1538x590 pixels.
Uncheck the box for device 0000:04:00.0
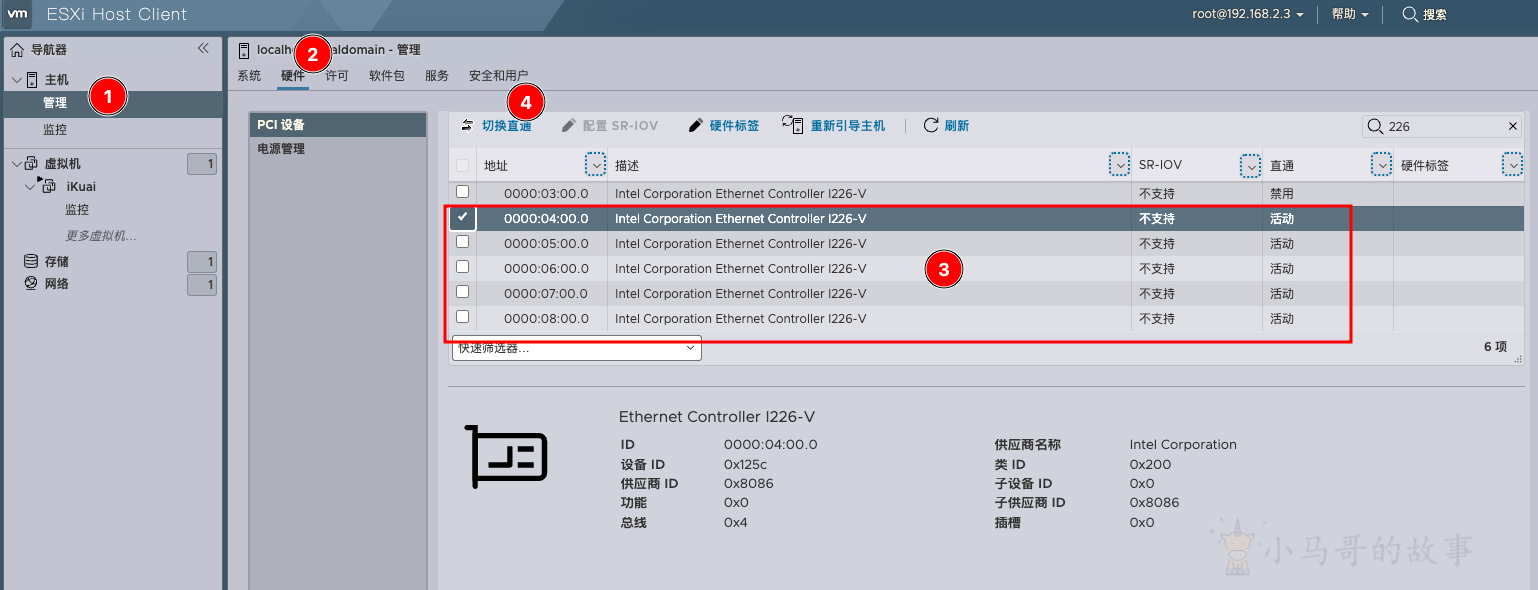[462, 217]
